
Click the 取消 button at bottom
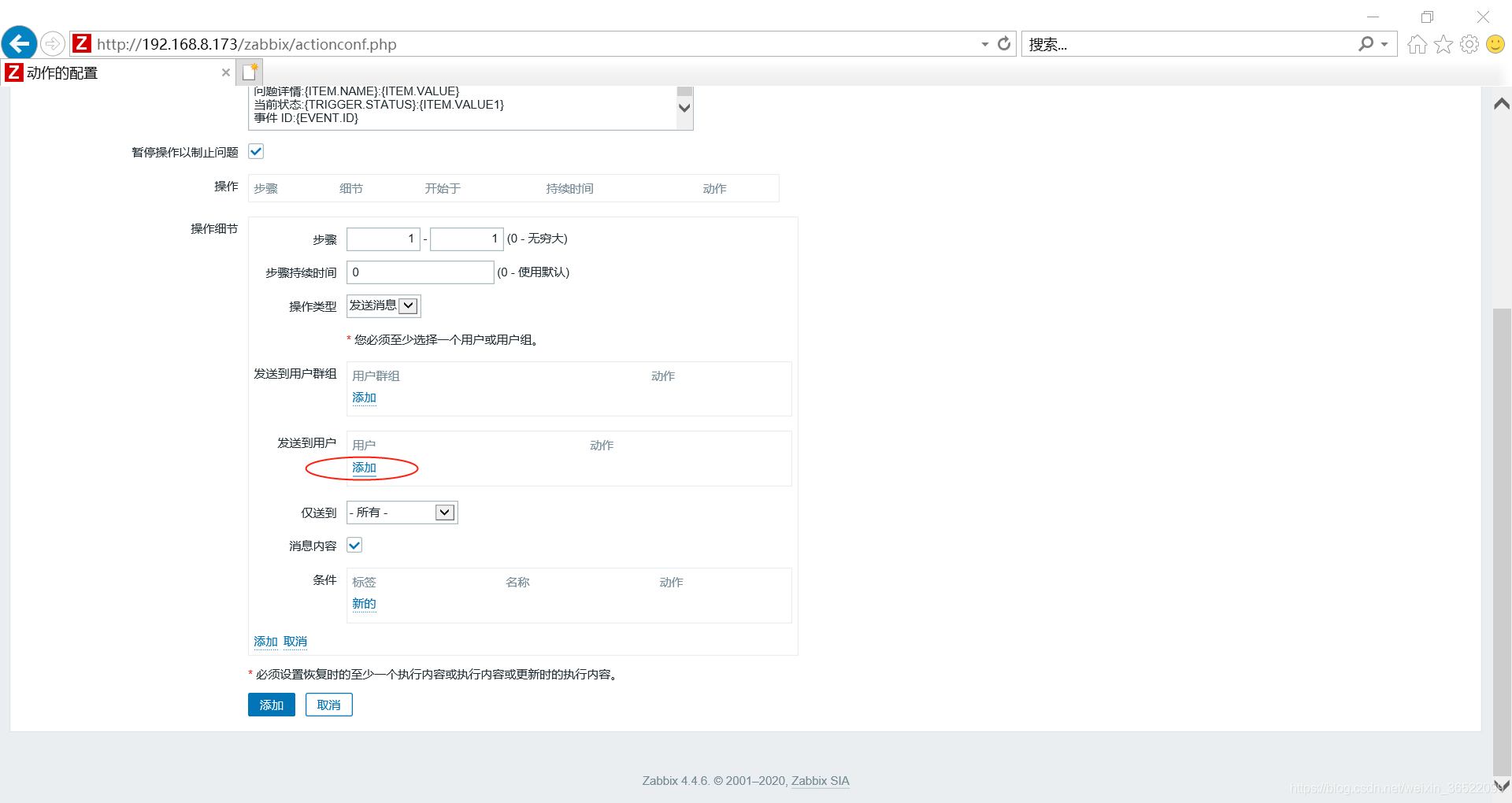[x=329, y=705]
